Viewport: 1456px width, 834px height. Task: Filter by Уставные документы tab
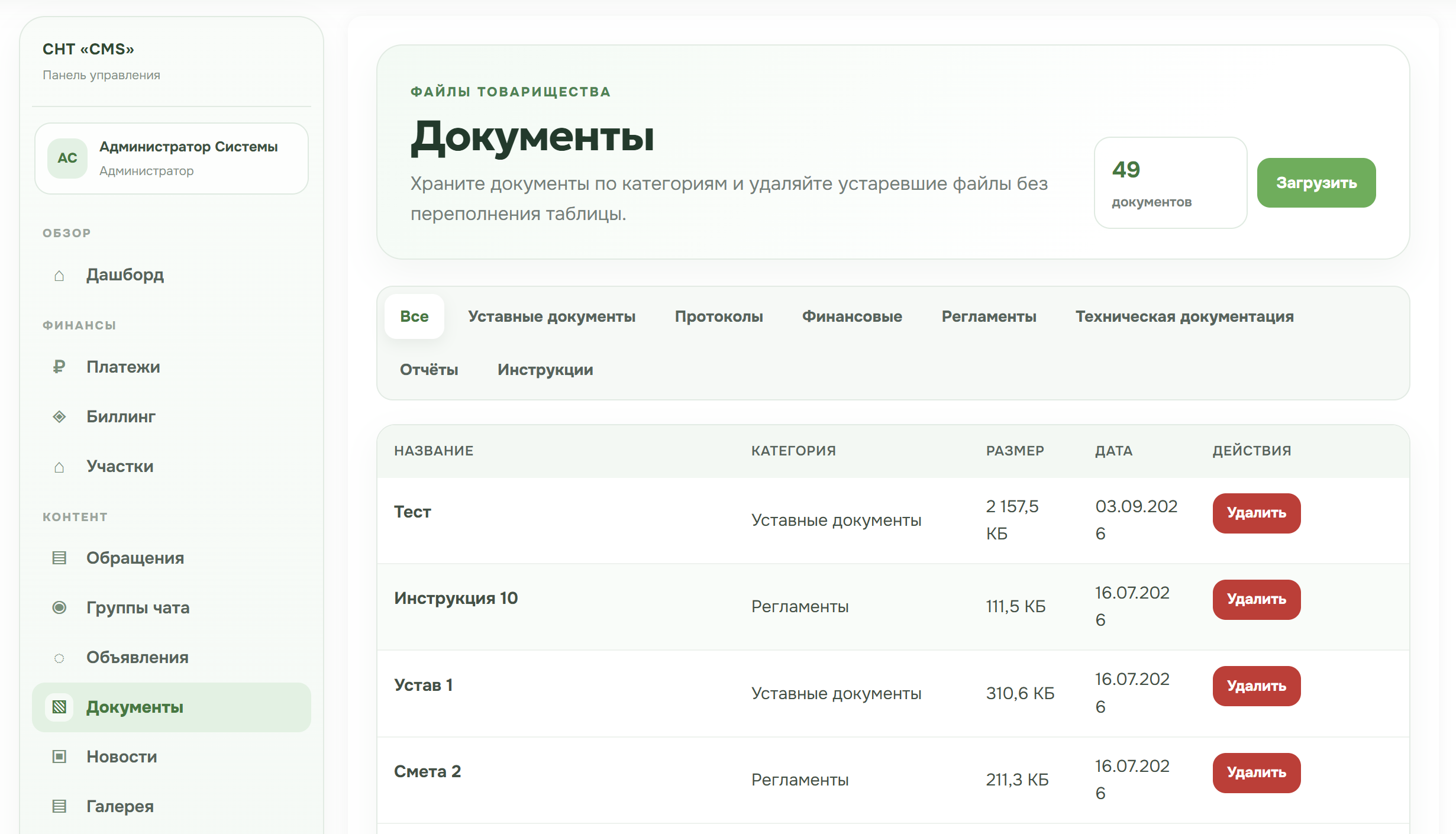[x=551, y=316]
